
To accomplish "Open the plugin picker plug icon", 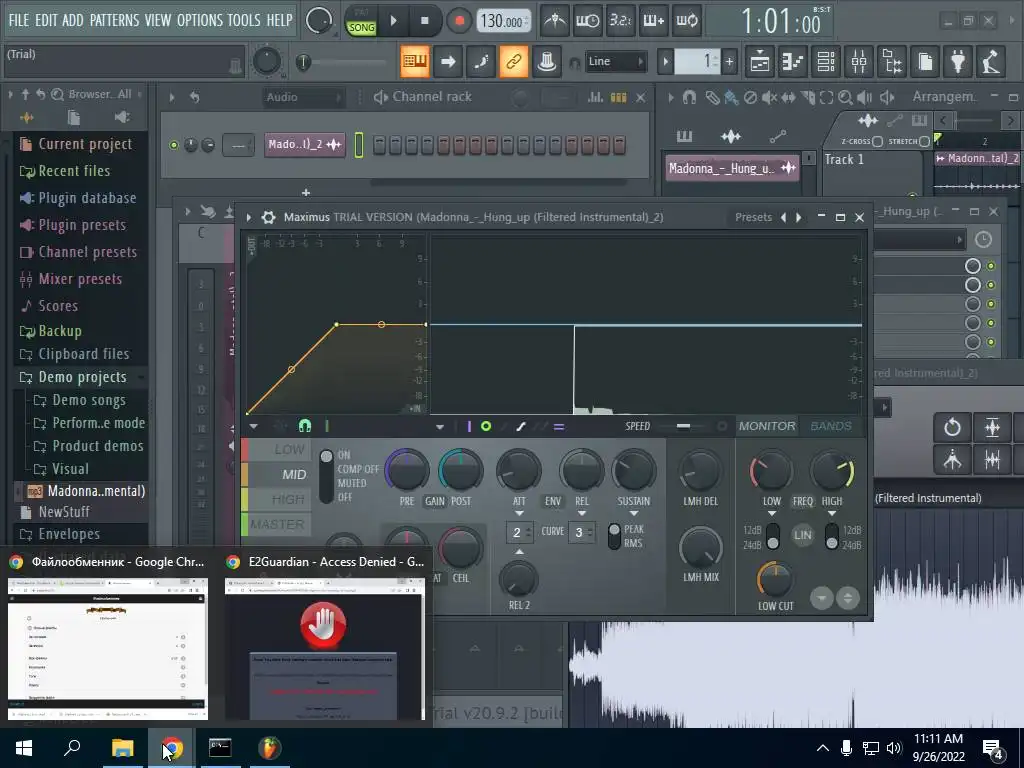I will (x=958, y=61).
